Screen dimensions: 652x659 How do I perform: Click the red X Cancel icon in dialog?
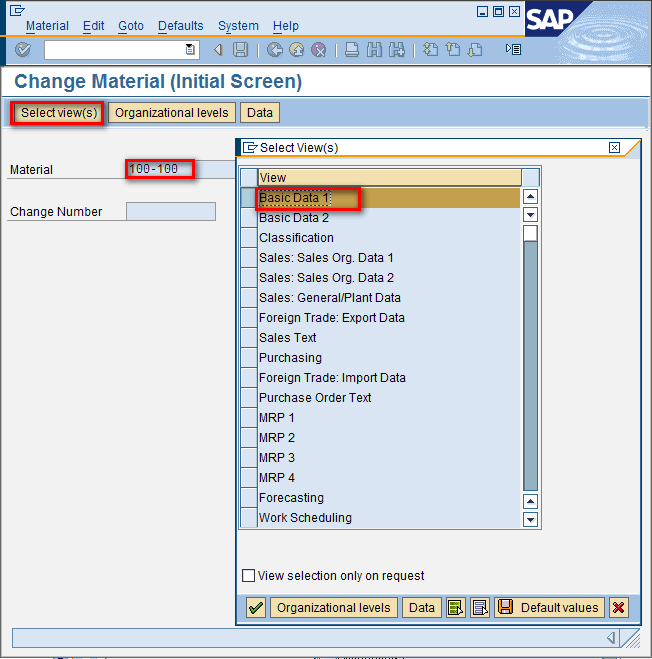click(619, 608)
